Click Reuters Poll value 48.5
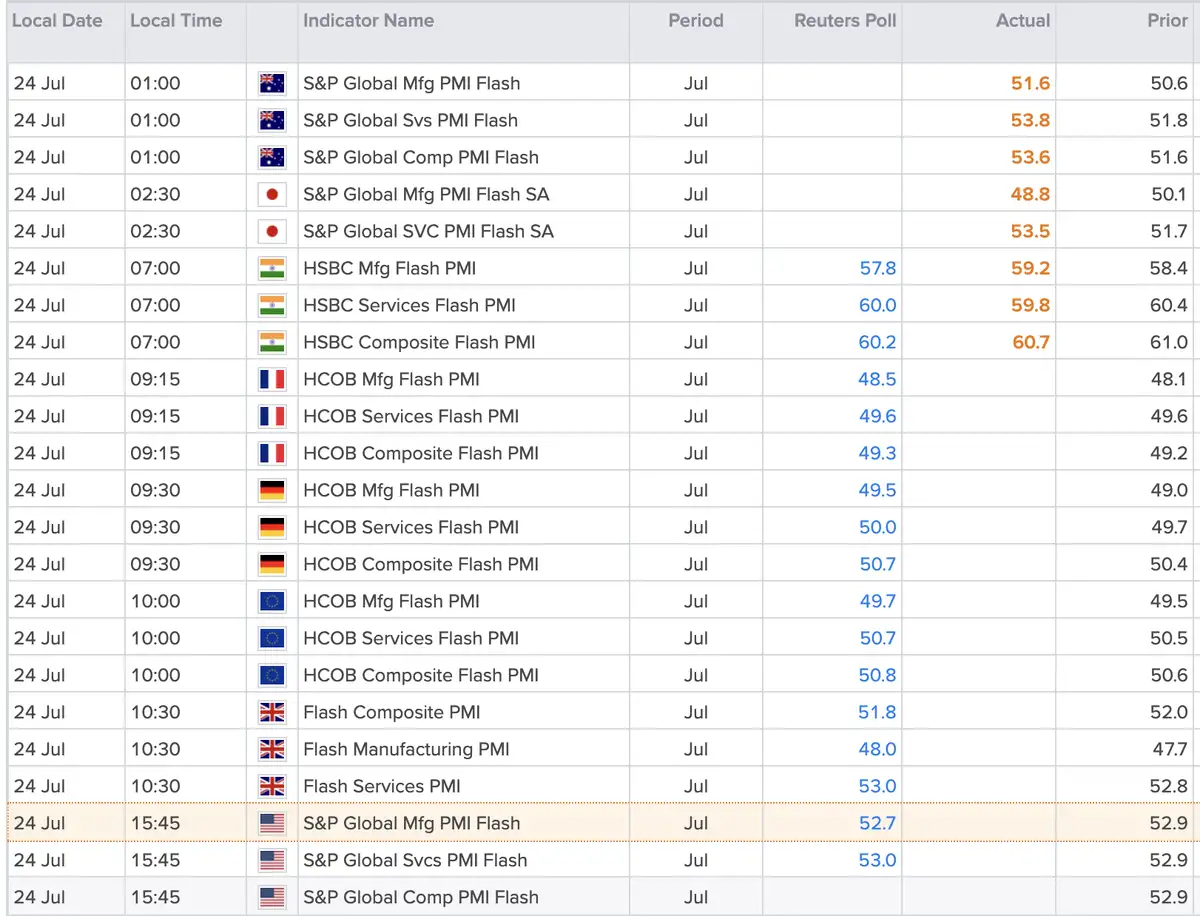 point(878,380)
